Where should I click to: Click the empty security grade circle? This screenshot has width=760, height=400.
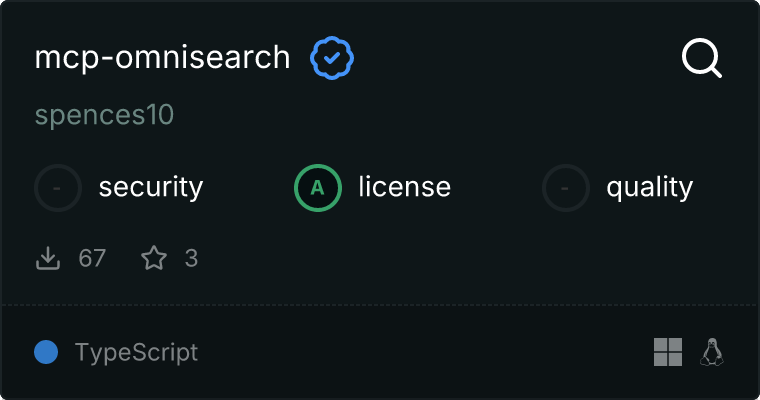[x=58, y=187]
